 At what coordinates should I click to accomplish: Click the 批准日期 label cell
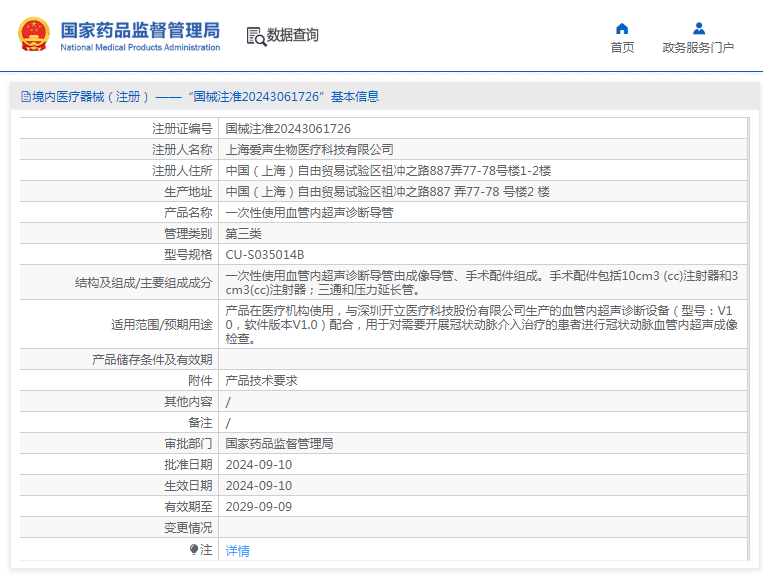(x=119, y=464)
